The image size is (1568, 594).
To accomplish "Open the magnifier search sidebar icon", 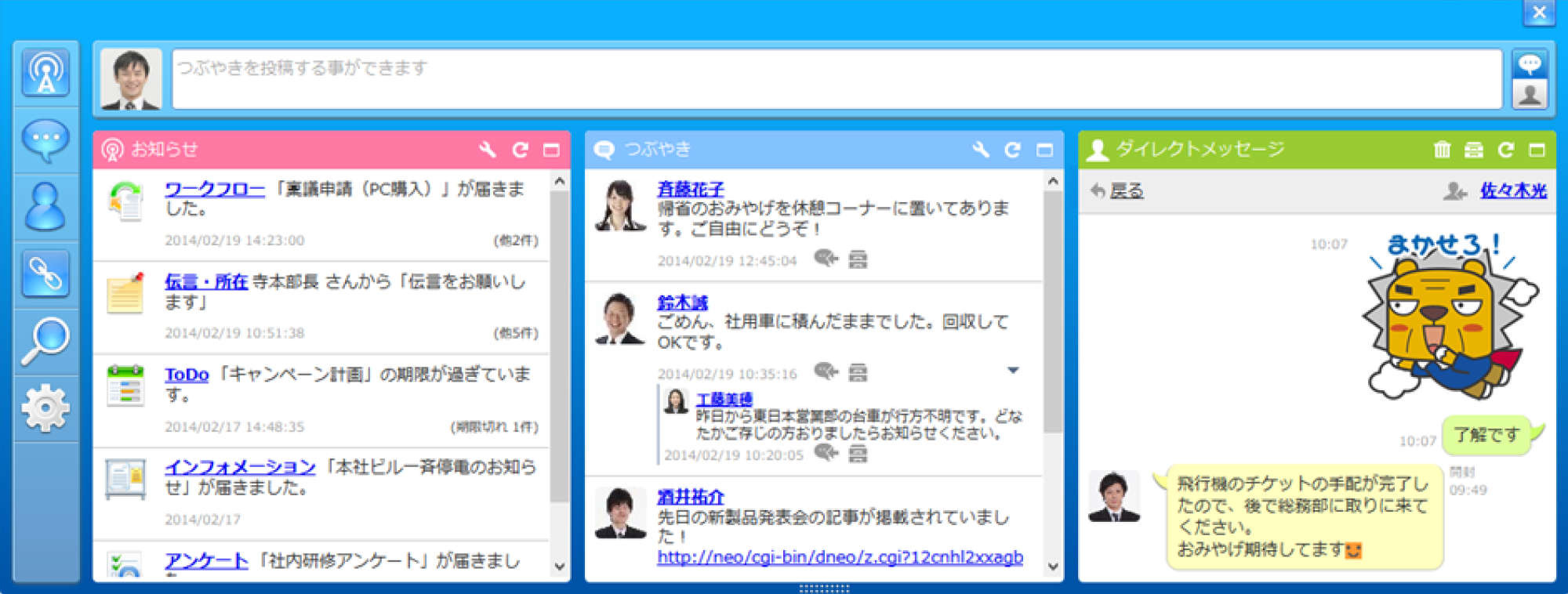I will pos(45,340).
